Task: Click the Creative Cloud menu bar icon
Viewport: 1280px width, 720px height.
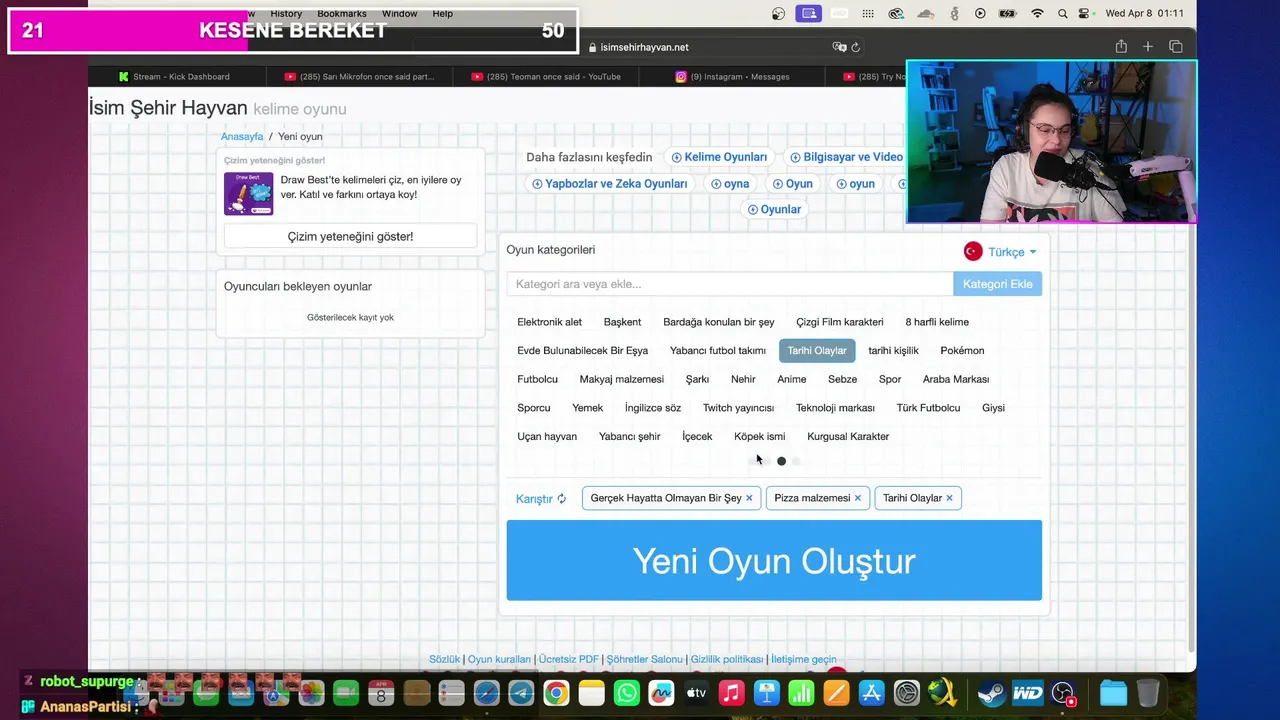Action: 896,13
